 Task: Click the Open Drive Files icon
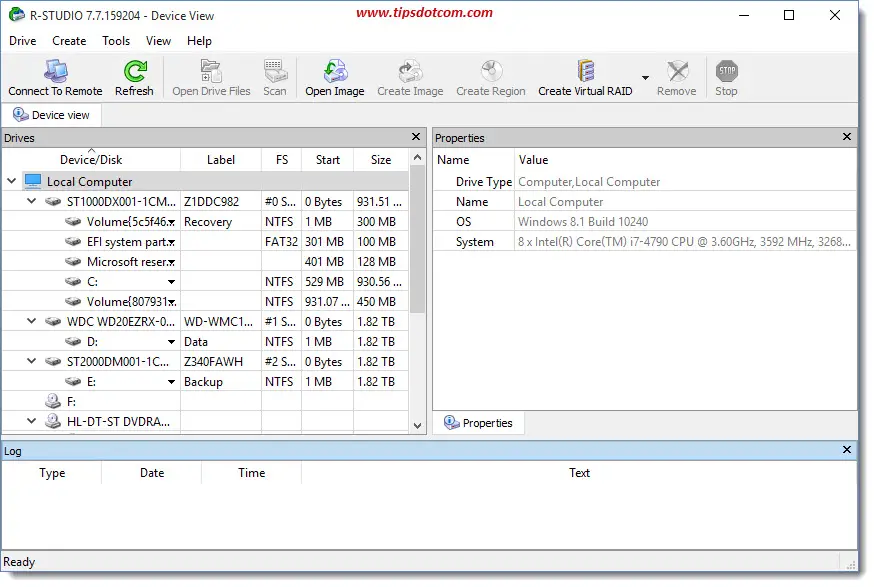[x=211, y=71]
